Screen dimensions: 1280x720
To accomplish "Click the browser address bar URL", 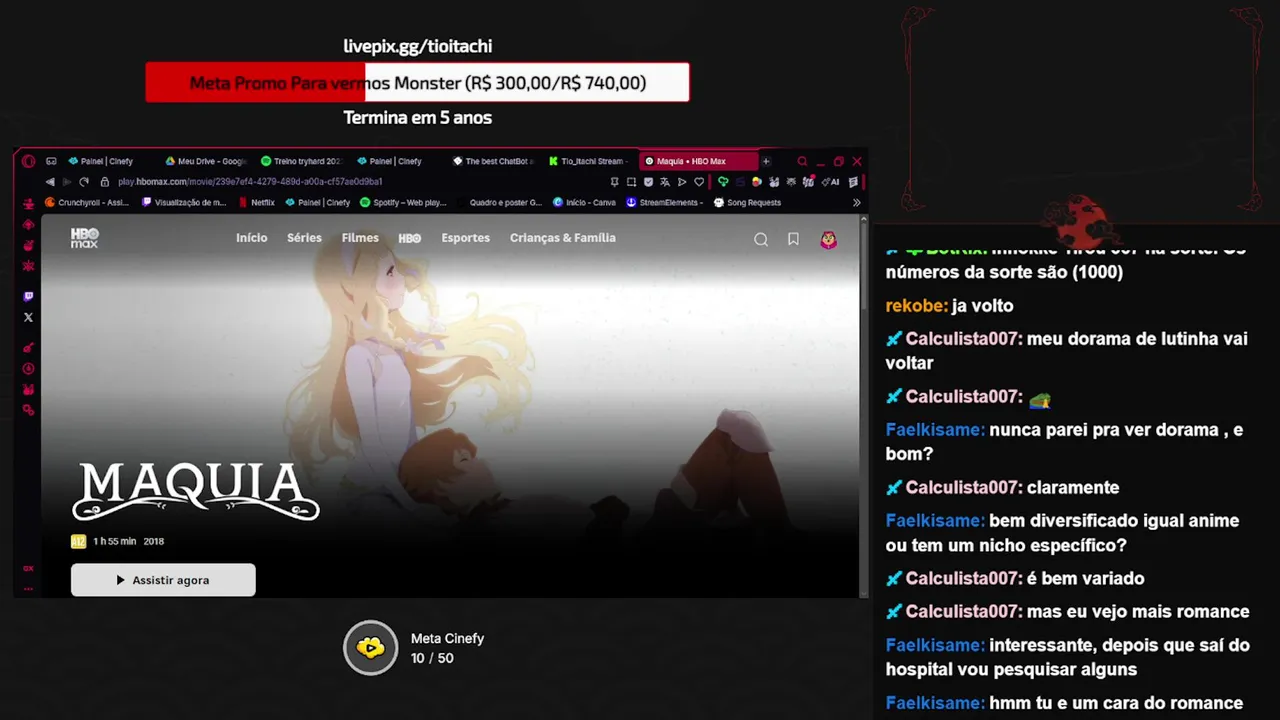I will [x=250, y=182].
